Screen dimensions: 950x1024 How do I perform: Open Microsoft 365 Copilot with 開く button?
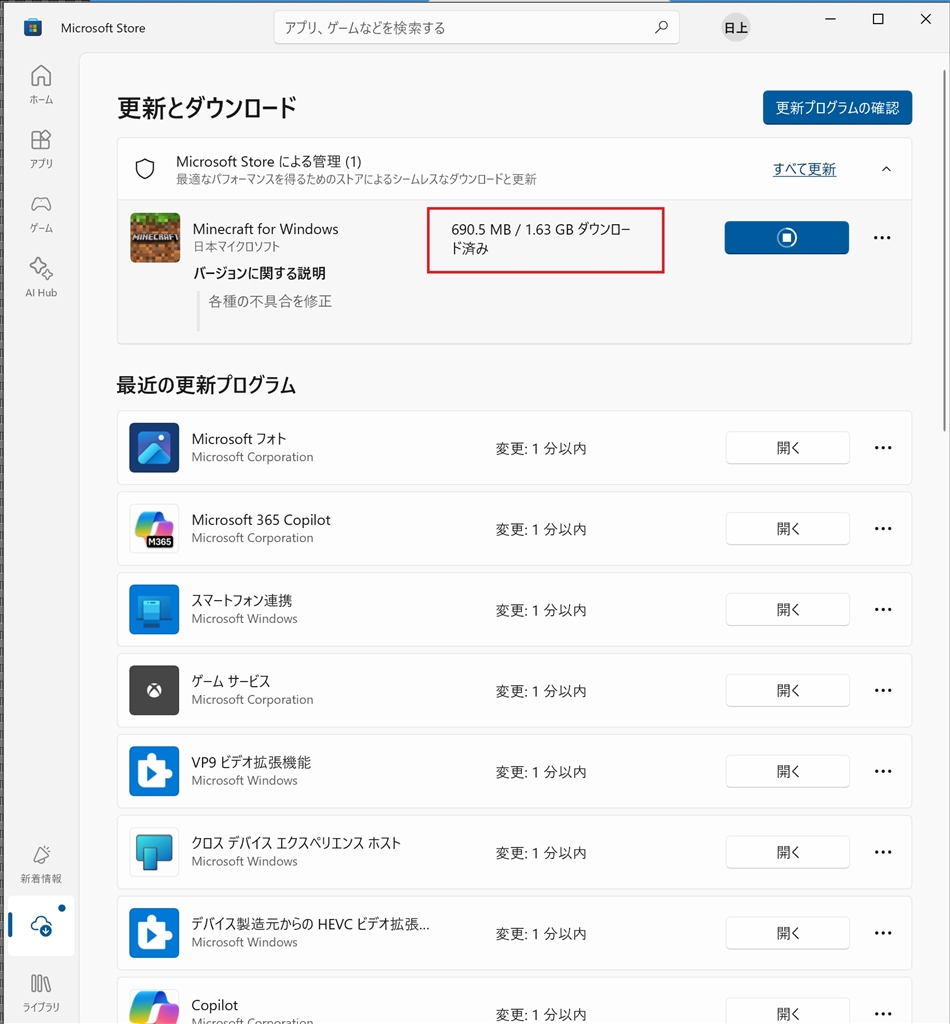(787, 528)
